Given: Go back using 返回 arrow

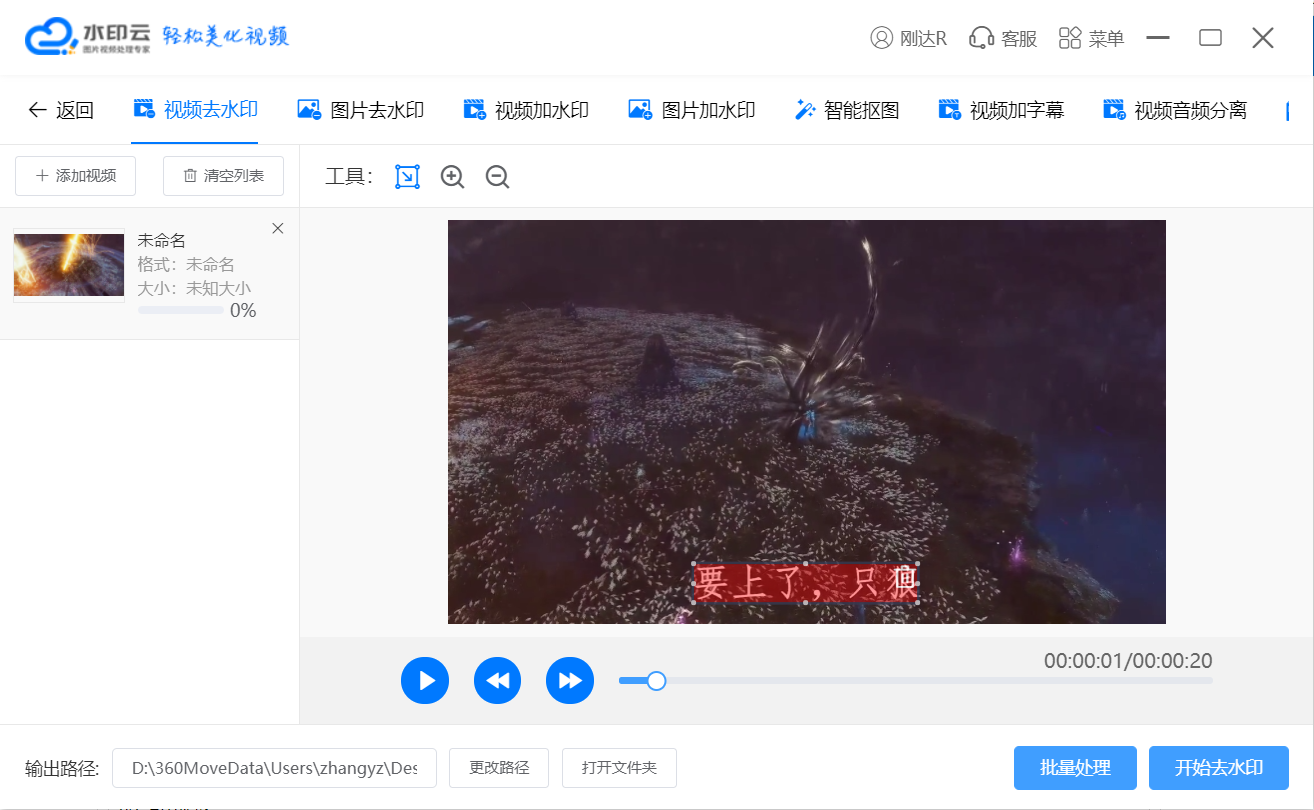Looking at the screenshot, I should point(61,110).
